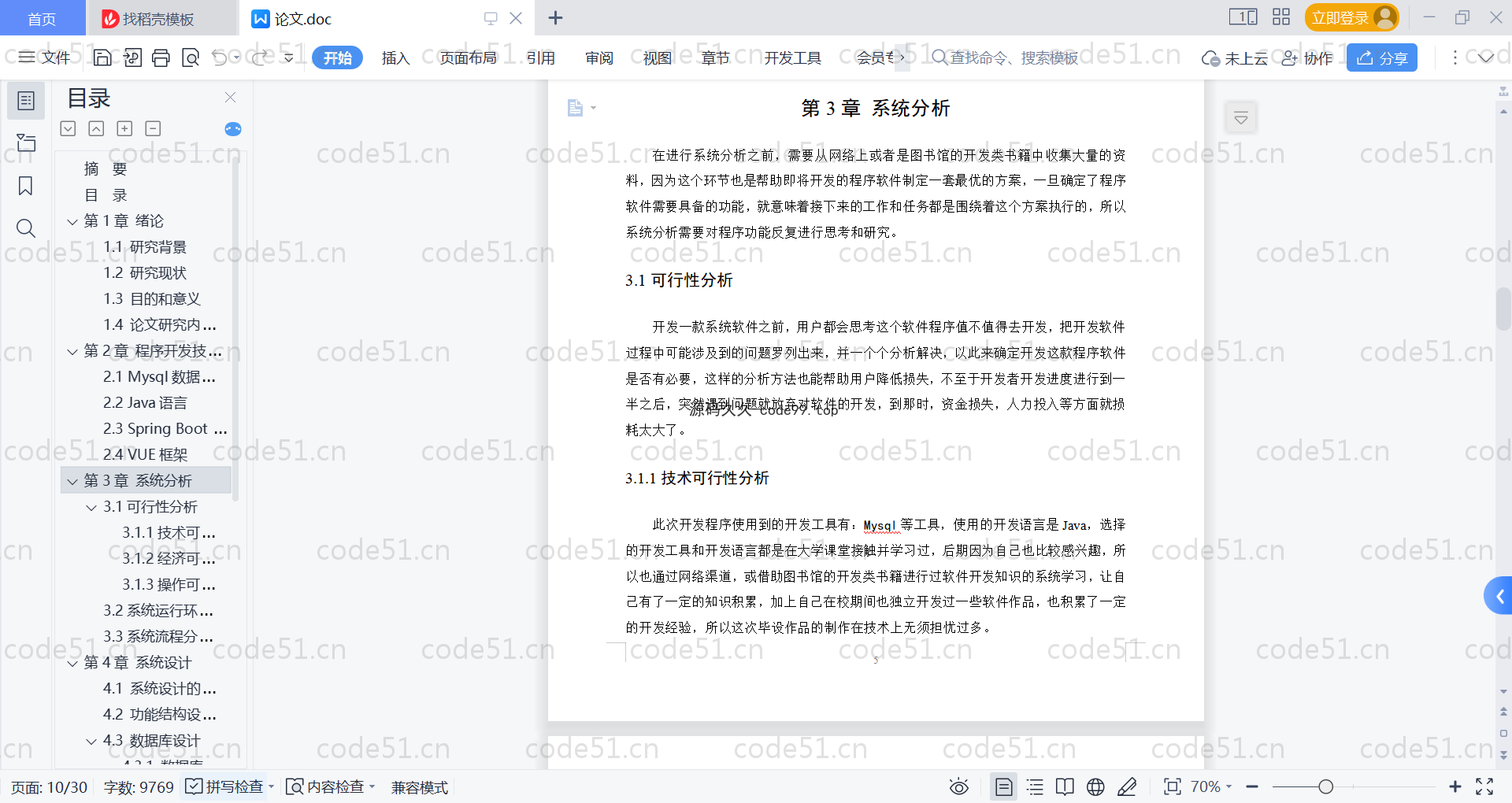Click 字数: 9769 word count

[139, 786]
